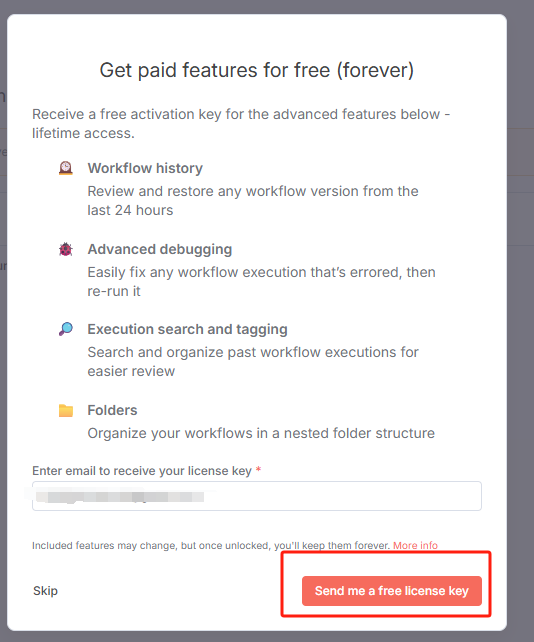Skip the free license key offer
Image resolution: width=534 pixels, height=642 pixels.
pyautogui.click(x=45, y=590)
